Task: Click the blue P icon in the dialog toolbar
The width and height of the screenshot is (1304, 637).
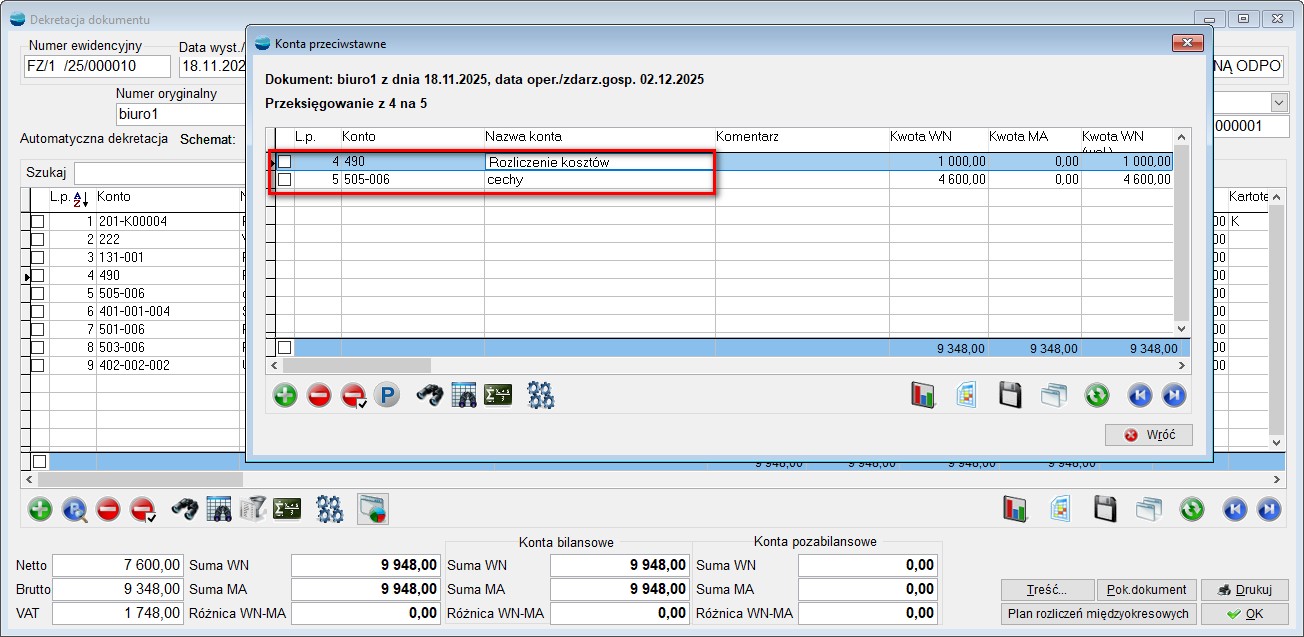Action: tap(386, 395)
